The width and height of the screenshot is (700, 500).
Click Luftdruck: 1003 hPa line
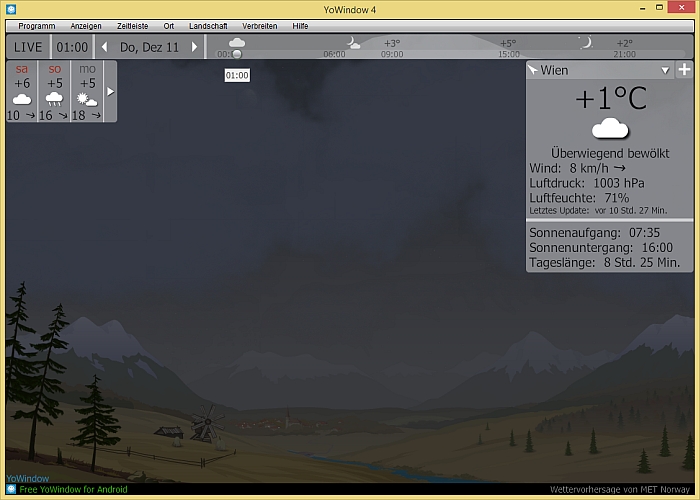click(x=587, y=183)
